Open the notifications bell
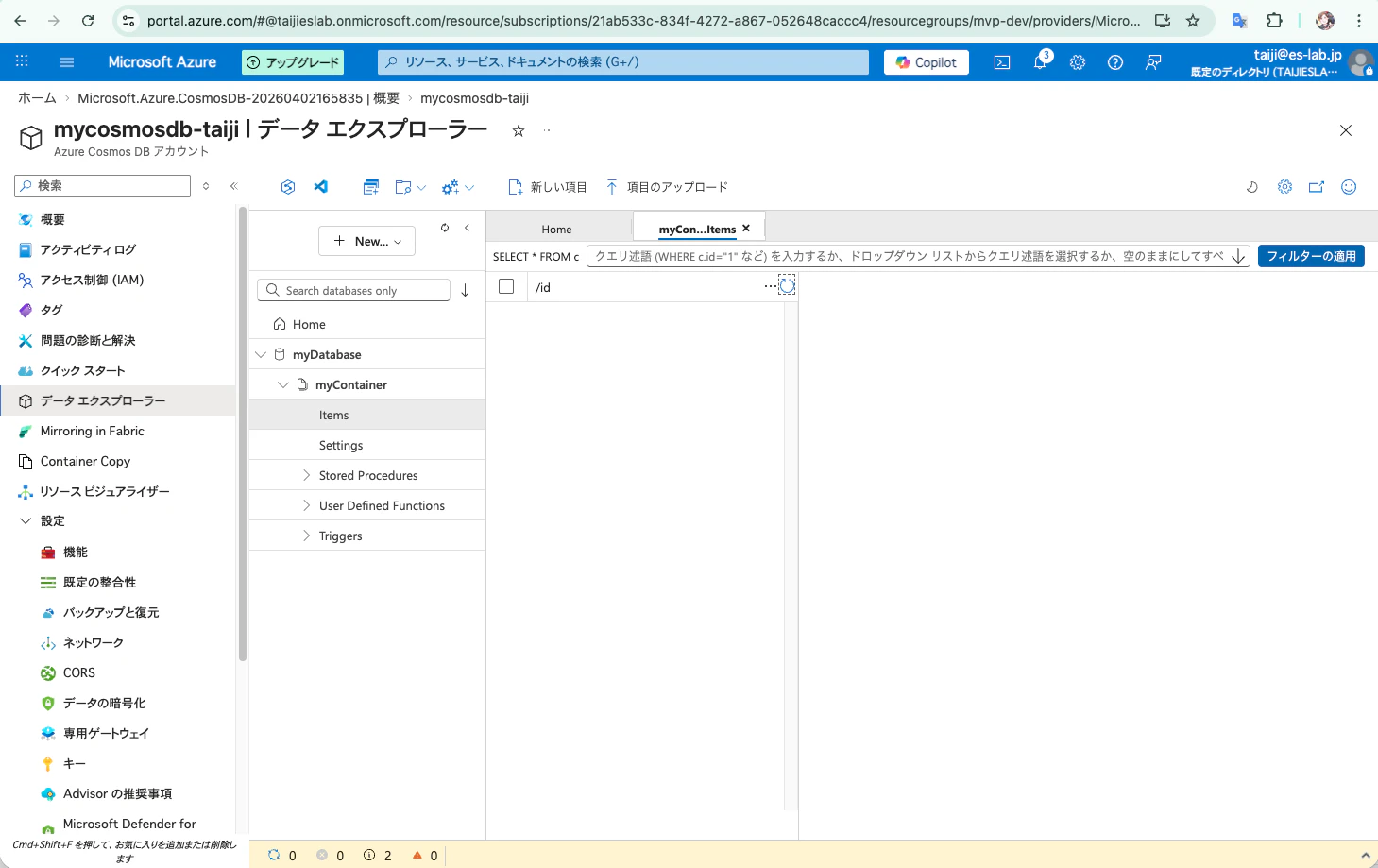This screenshot has width=1378, height=868. pyautogui.click(x=1040, y=62)
